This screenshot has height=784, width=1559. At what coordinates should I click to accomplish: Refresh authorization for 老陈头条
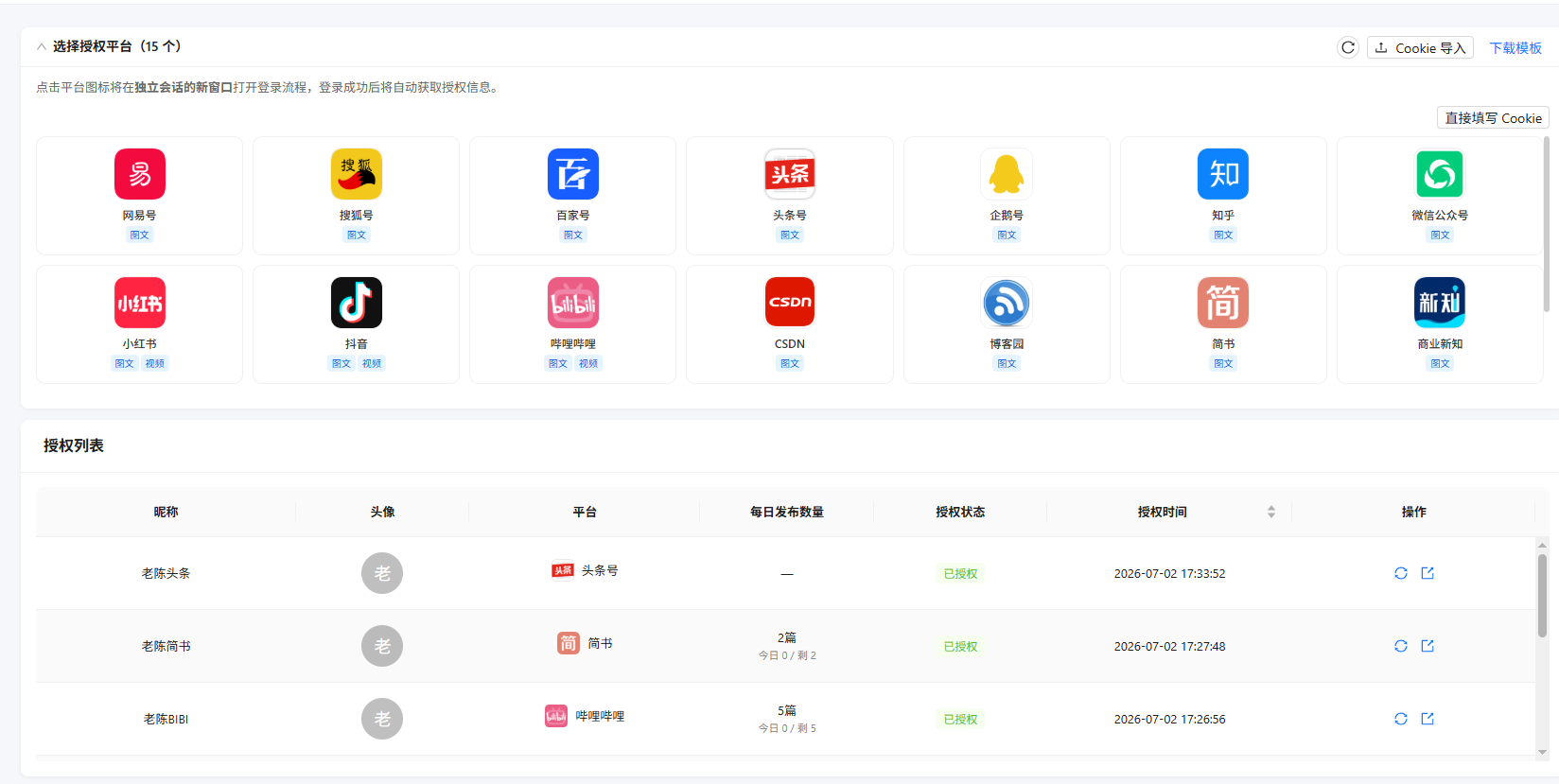click(1401, 573)
